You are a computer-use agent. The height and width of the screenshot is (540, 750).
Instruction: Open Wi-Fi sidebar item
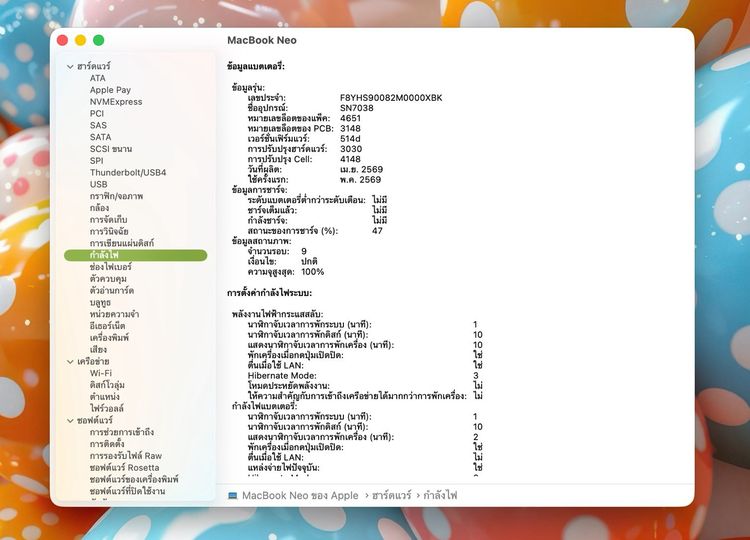101,373
